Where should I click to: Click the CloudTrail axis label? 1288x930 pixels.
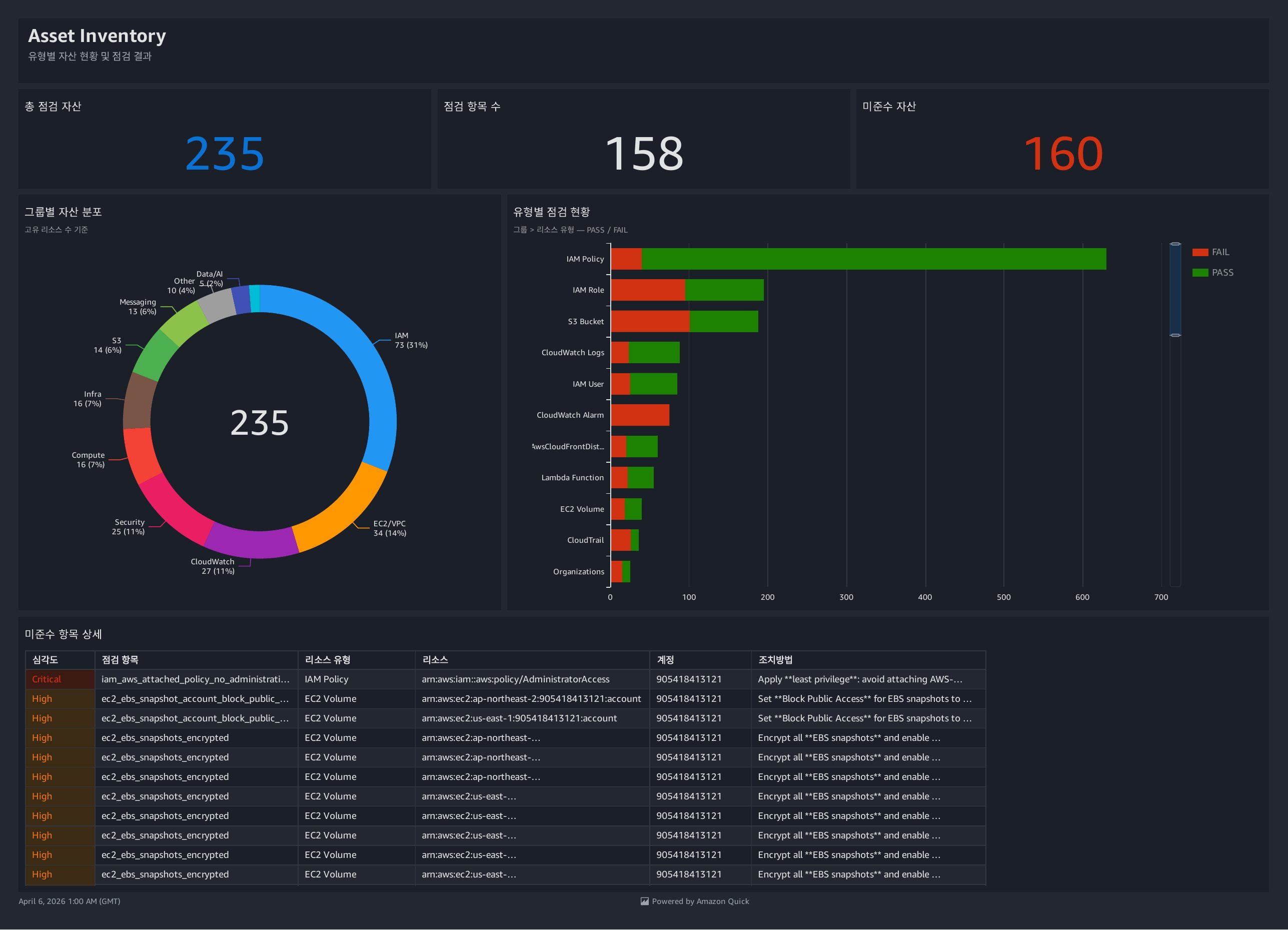tap(586, 540)
